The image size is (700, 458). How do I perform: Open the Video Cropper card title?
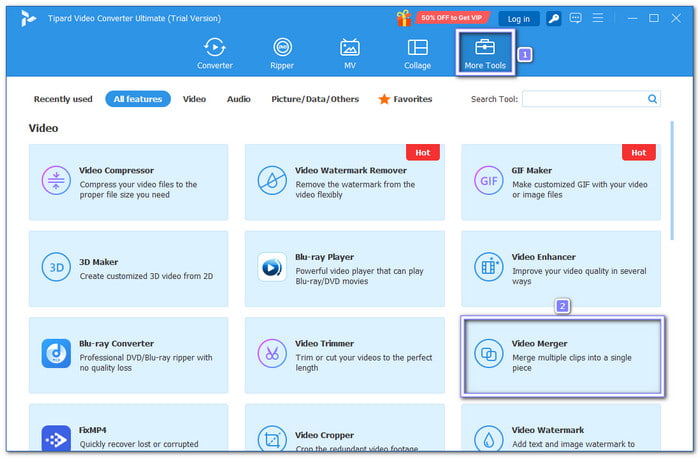325,435
